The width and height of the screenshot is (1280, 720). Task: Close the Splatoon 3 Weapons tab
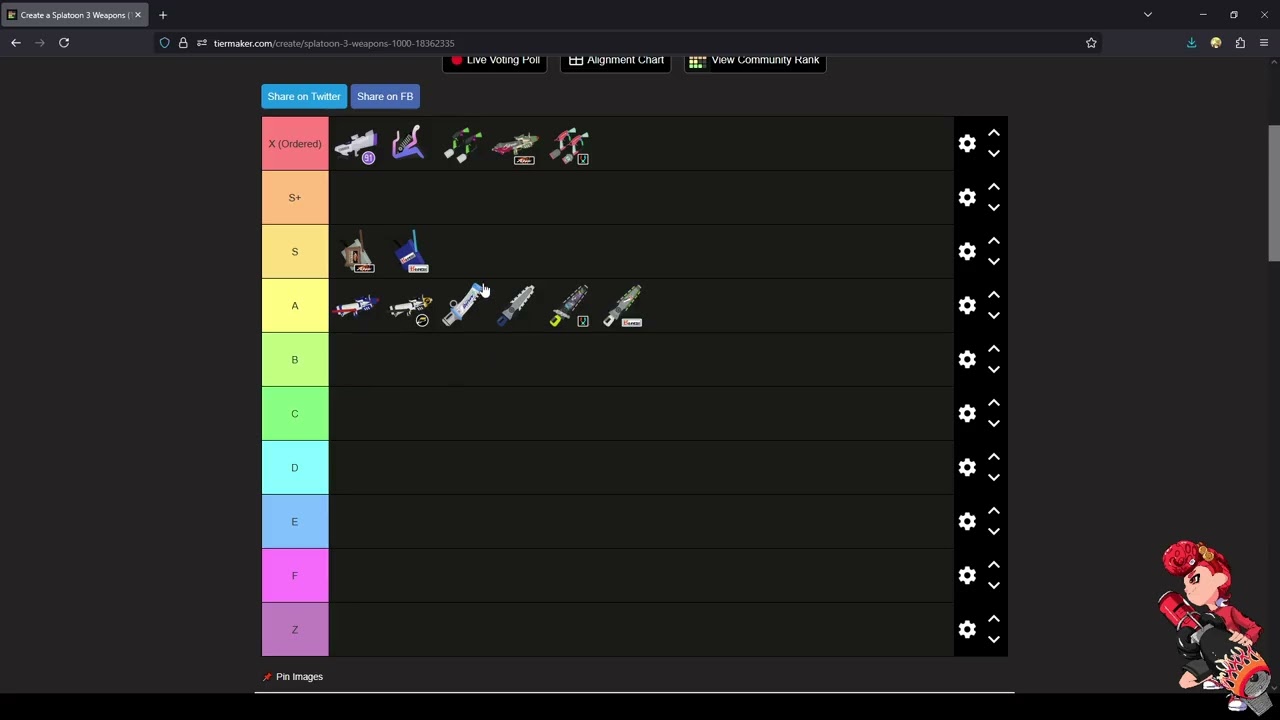pyautogui.click(x=138, y=15)
